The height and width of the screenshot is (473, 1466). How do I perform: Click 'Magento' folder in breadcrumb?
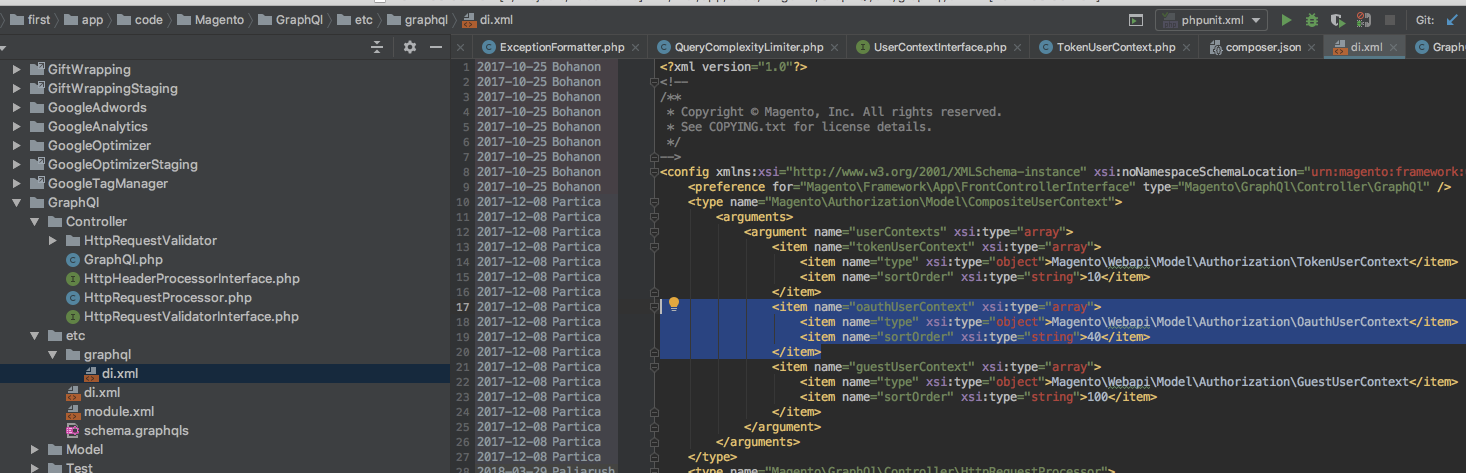[x=209, y=20]
